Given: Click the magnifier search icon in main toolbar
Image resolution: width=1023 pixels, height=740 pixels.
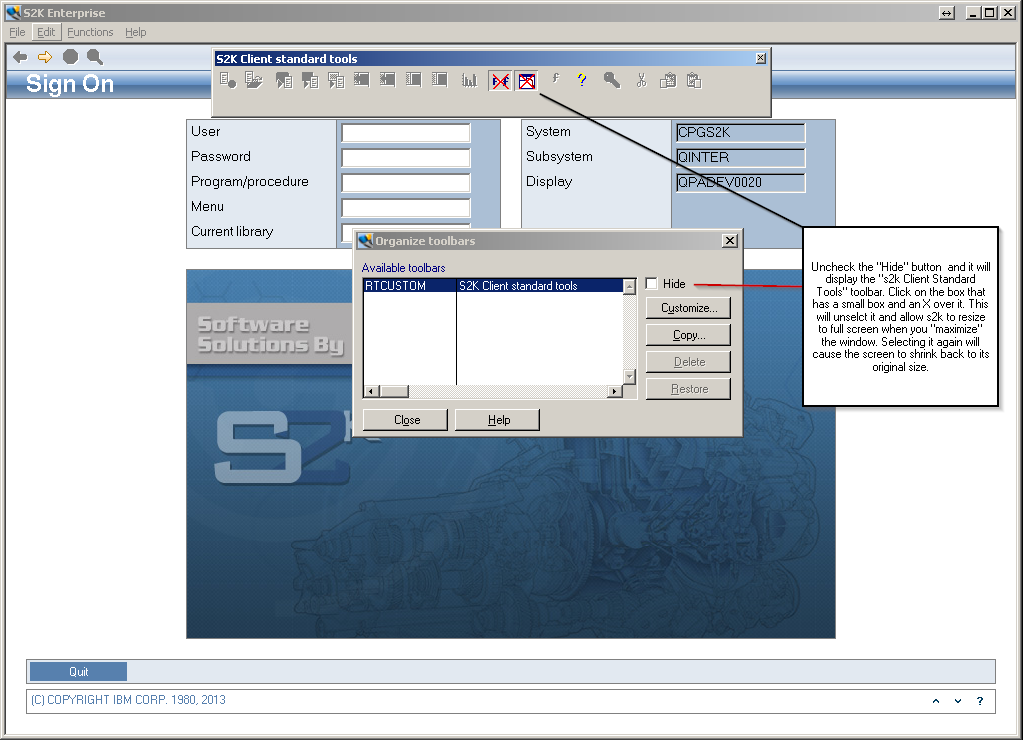Looking at the screenshot, I should tap(95, 57).
